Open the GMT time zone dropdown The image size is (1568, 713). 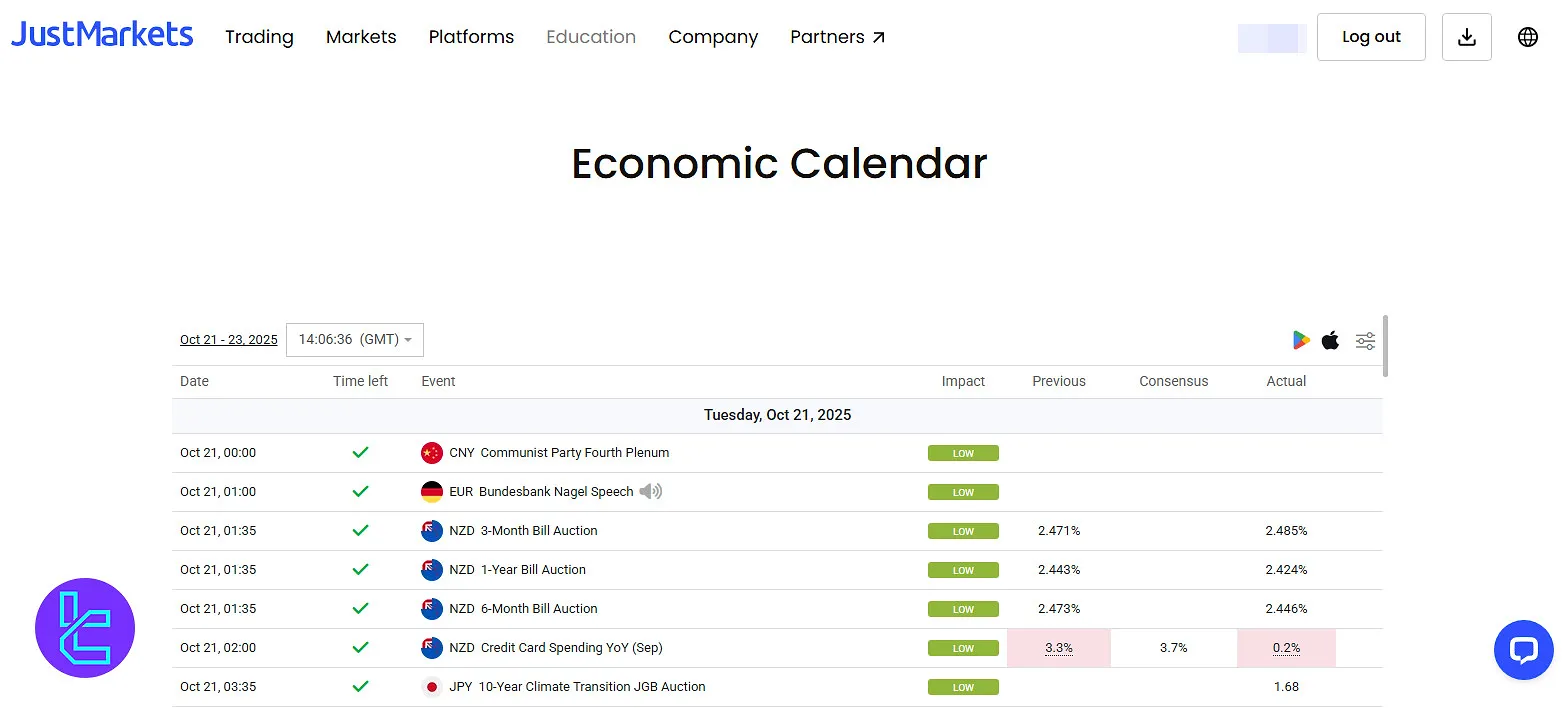355,339
